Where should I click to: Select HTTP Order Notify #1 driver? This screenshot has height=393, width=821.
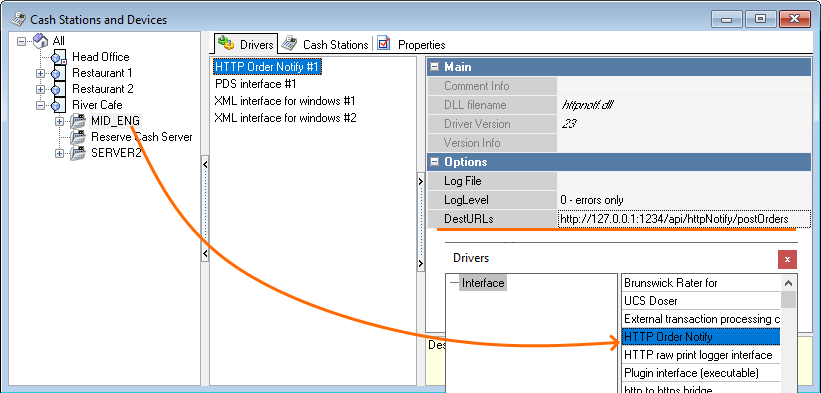[267, 67]
